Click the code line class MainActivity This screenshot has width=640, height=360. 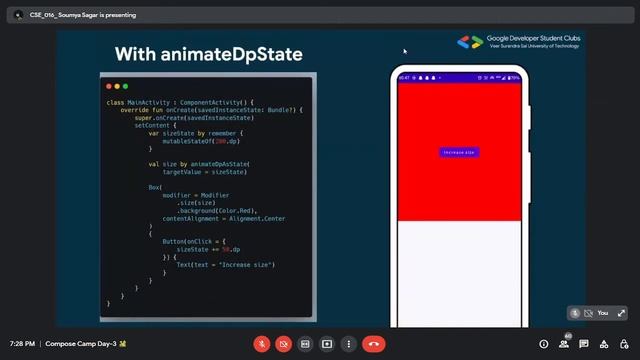pyautogui.click(x=180, y=102)
